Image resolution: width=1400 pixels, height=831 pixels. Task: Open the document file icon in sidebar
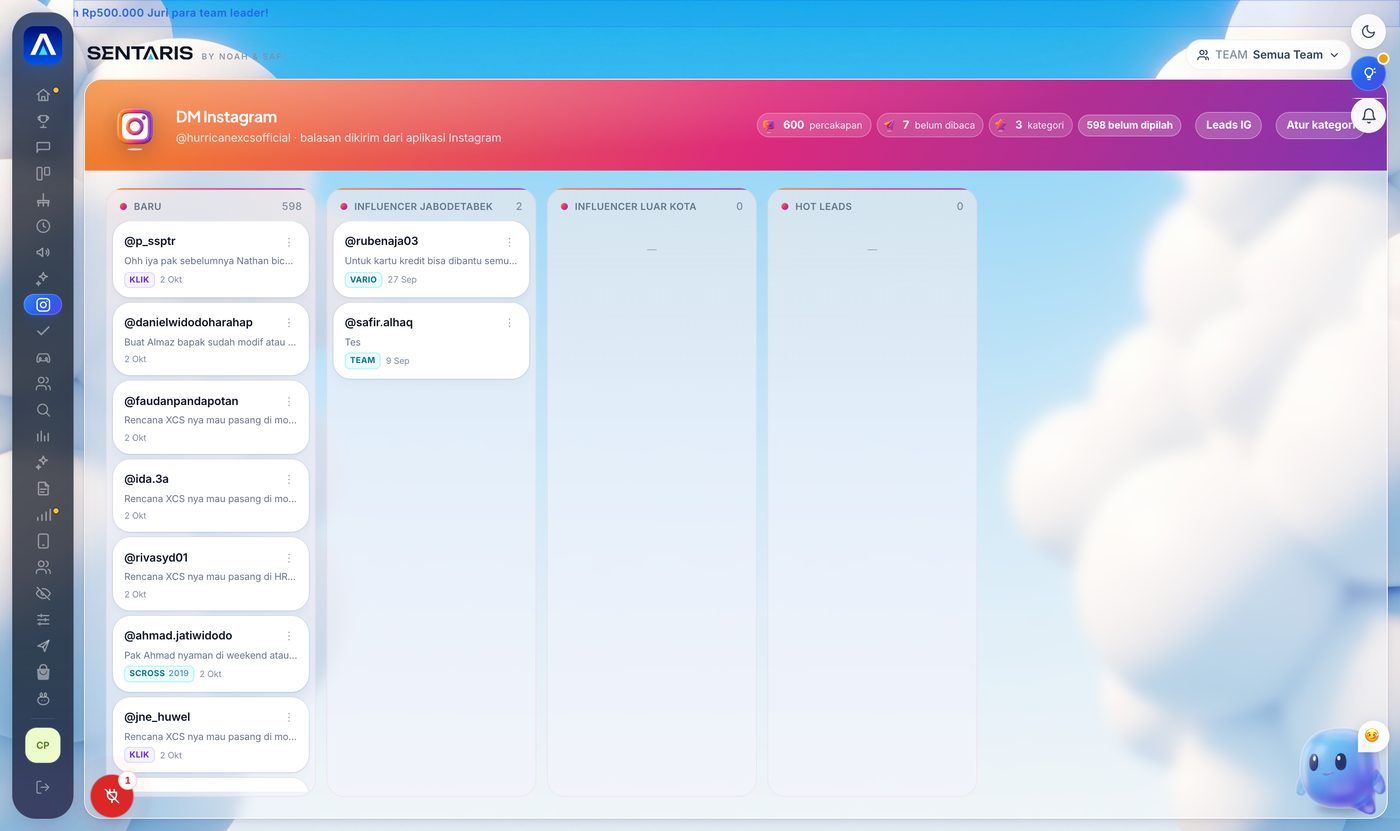coord(43,488)
